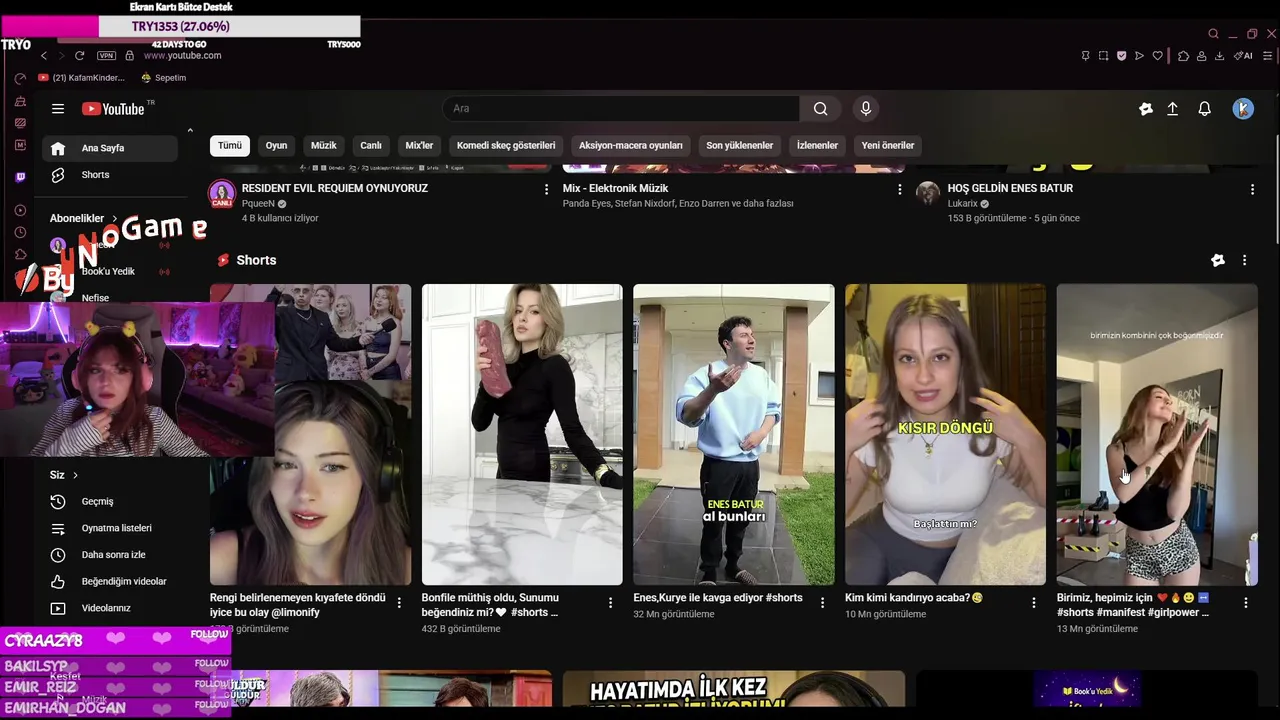Screen dimensions: 1280x720
Task: Open Shorts shelf three-dot menu
Action: coord(1245,260)
